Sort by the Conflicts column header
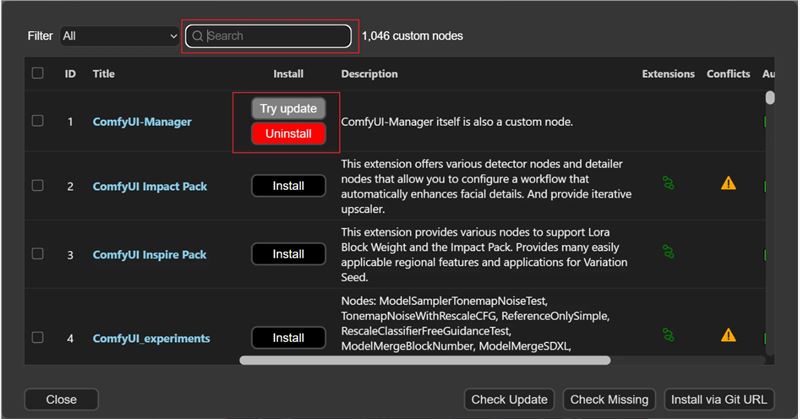The width and height of the screenshot is (800, 419). coord(729,74)
